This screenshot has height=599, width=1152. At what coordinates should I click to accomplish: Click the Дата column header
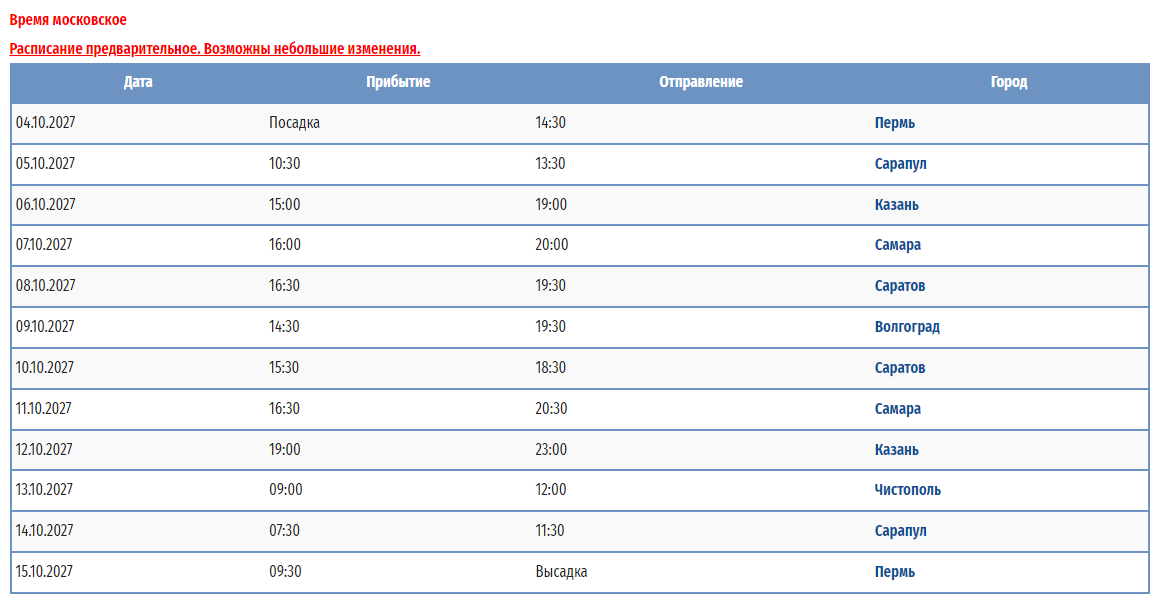[138, 82]
